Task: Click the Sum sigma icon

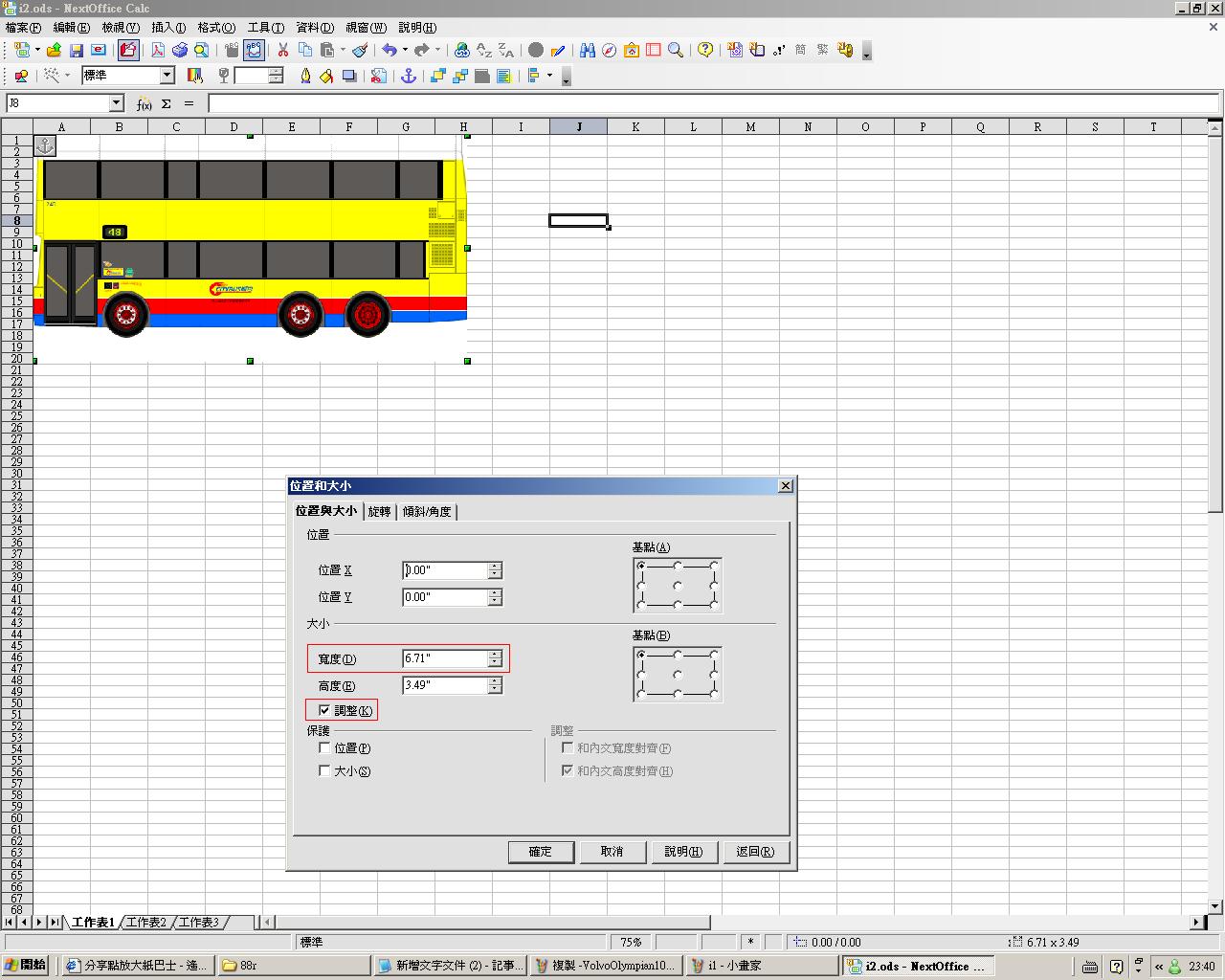Action: point(167,103)
